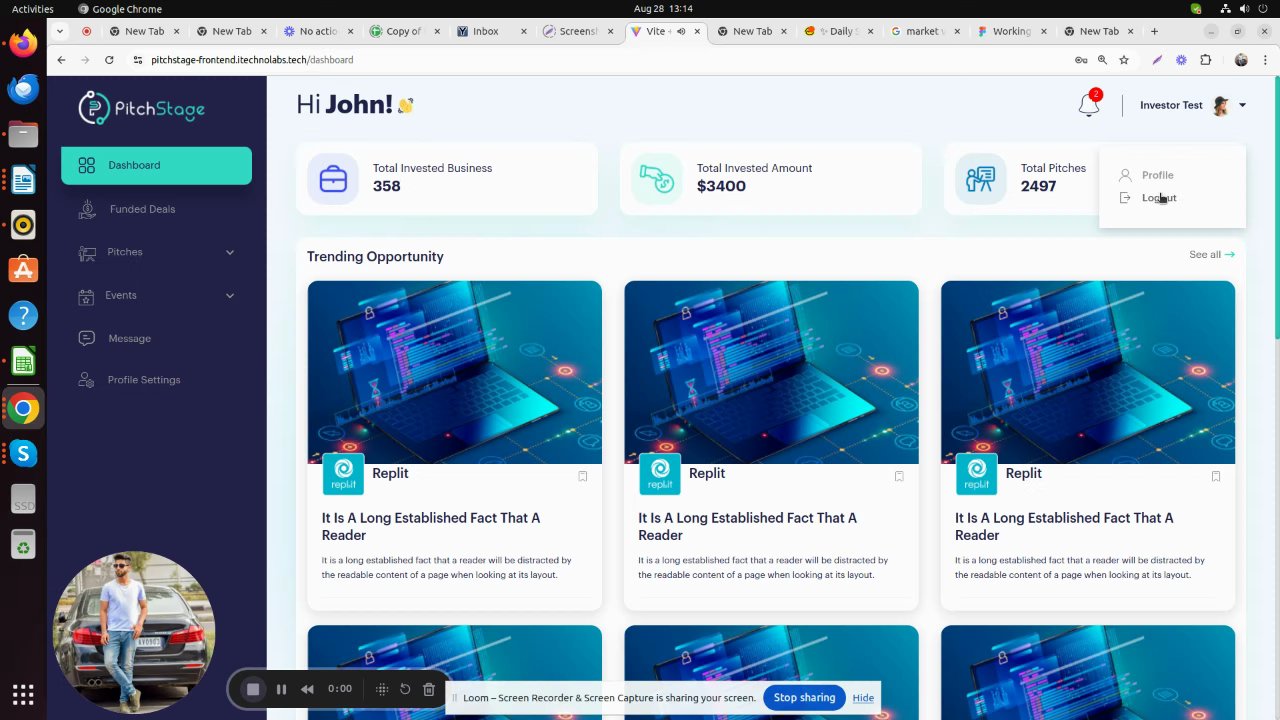Viewport: 1280px width, 720px height.
Task: Open the third Replit card image
Action: [1088, 372]
